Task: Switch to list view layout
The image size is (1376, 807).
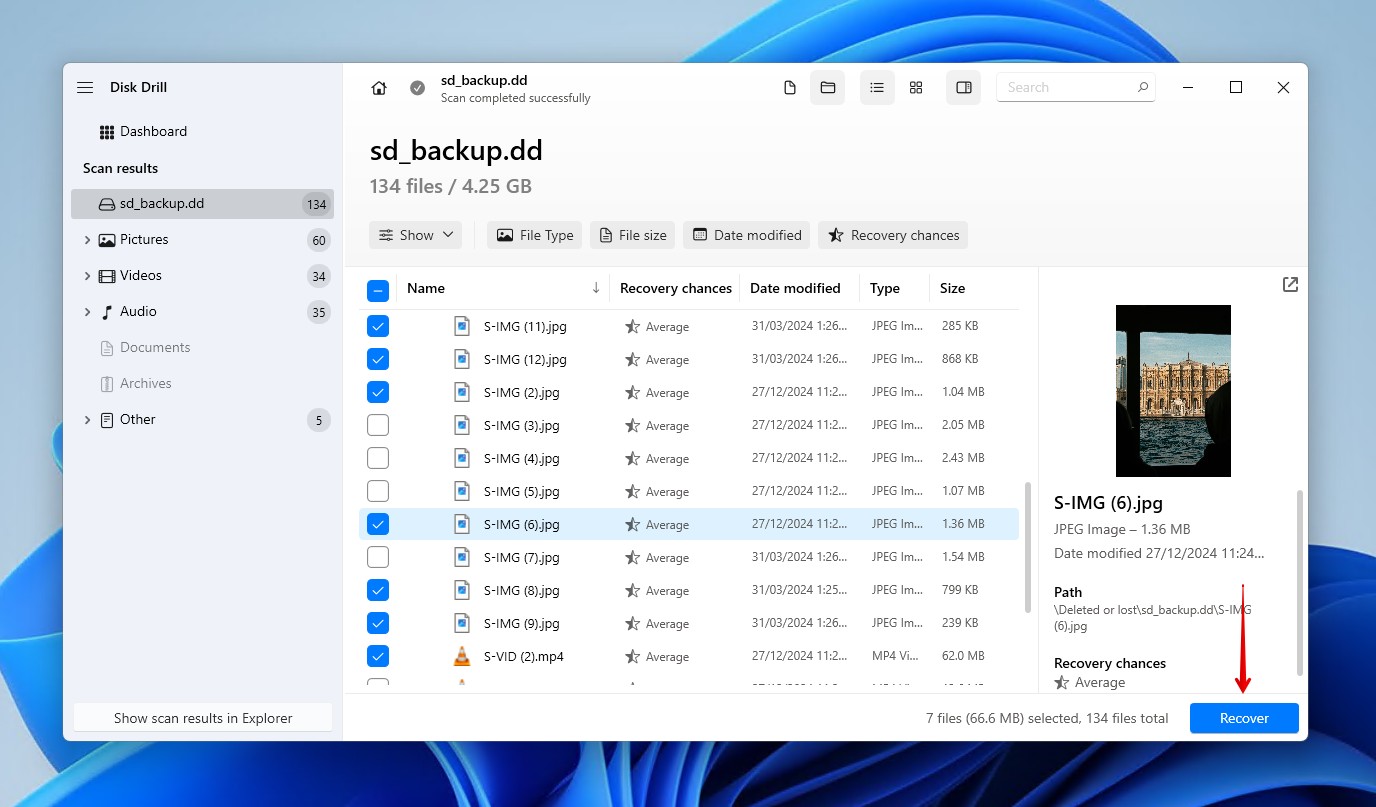Action: click(877, 87)
